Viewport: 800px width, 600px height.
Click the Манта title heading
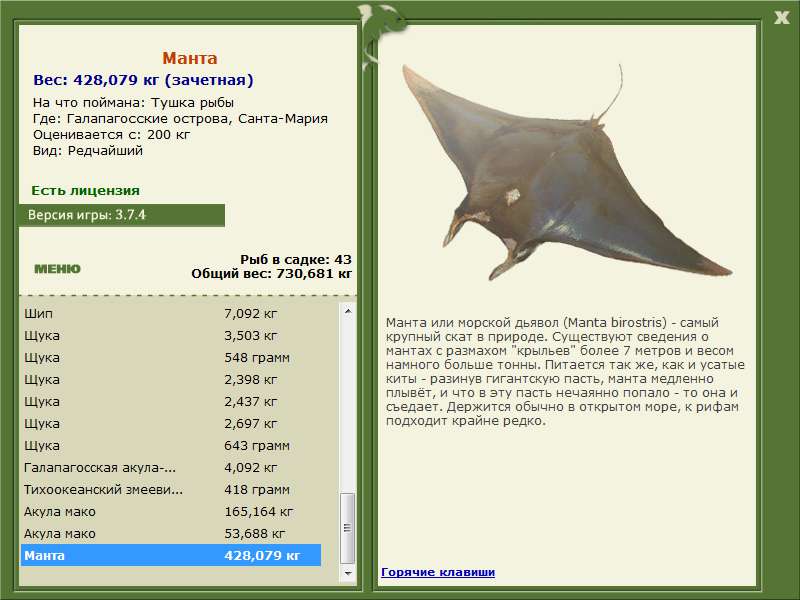tap(190, 58)
